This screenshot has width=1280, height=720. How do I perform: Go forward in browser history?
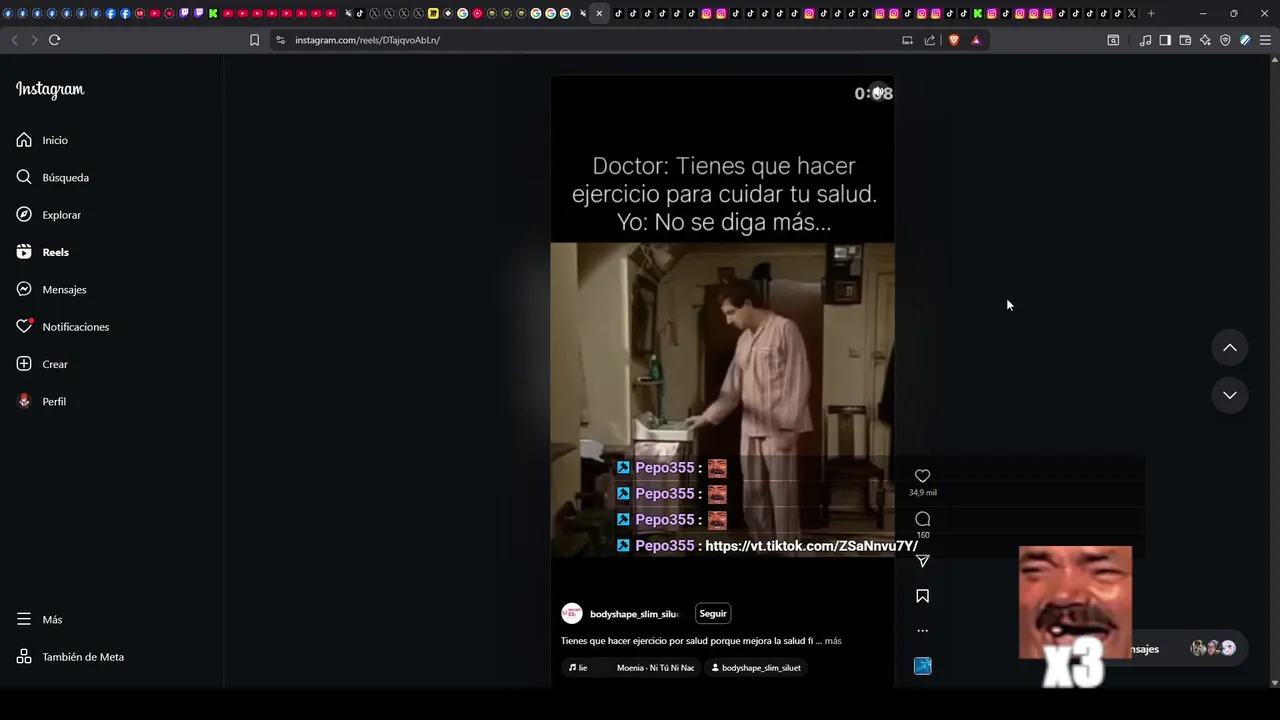coord(34,40)
